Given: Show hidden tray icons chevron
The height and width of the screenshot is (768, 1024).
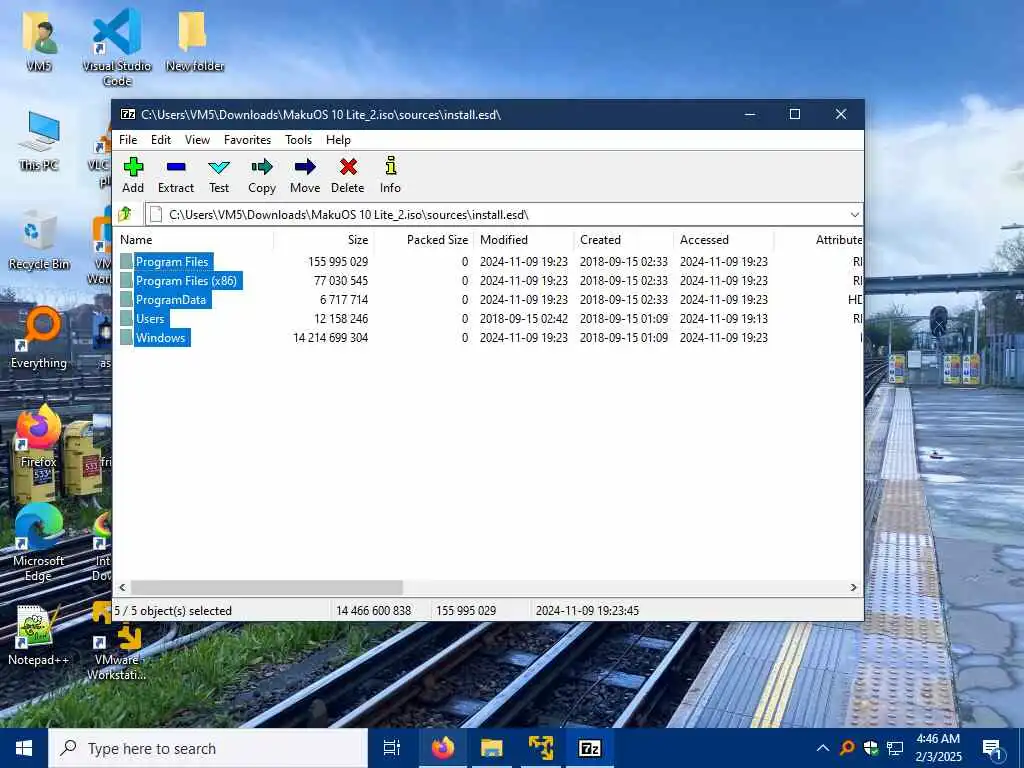Looking at the screenshot, I should [x=823, y=748].
